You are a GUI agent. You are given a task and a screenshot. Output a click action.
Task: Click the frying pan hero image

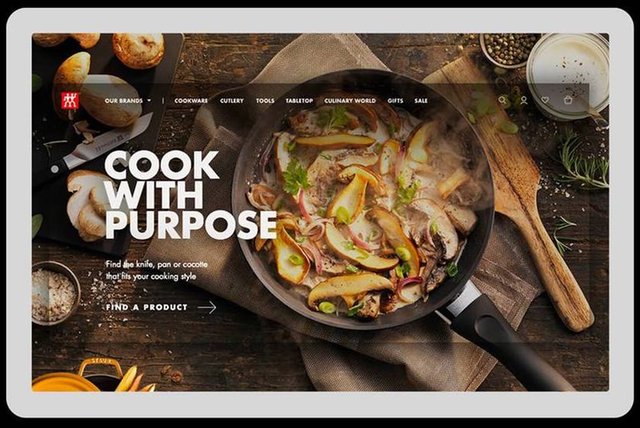tap(363, 200)
